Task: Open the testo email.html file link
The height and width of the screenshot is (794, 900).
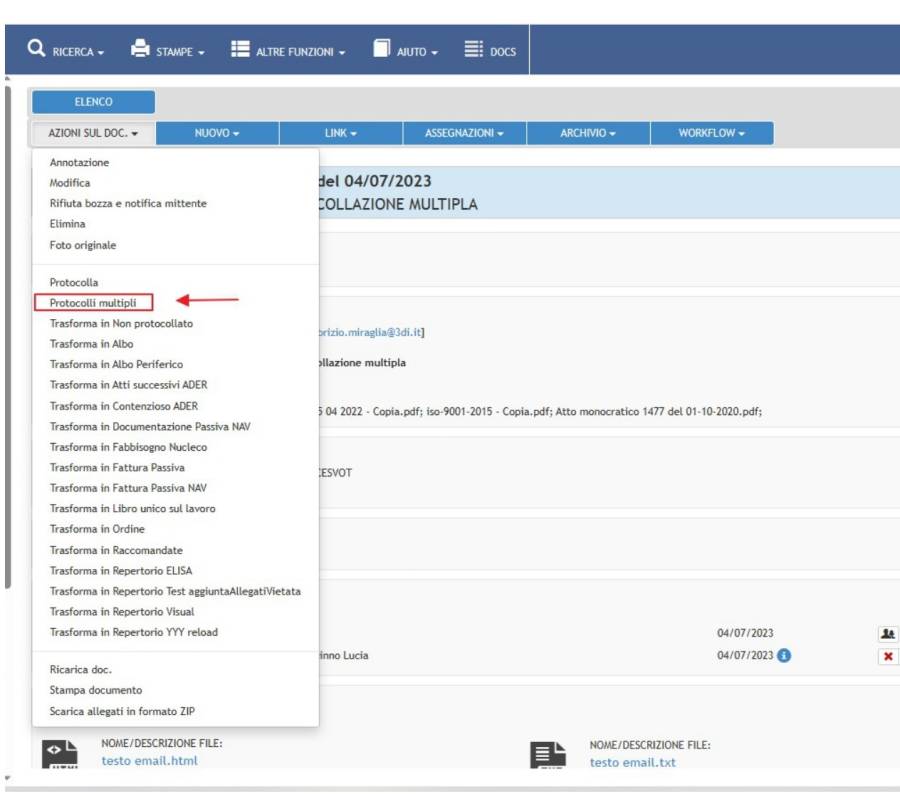Action: tap(150, 761)
